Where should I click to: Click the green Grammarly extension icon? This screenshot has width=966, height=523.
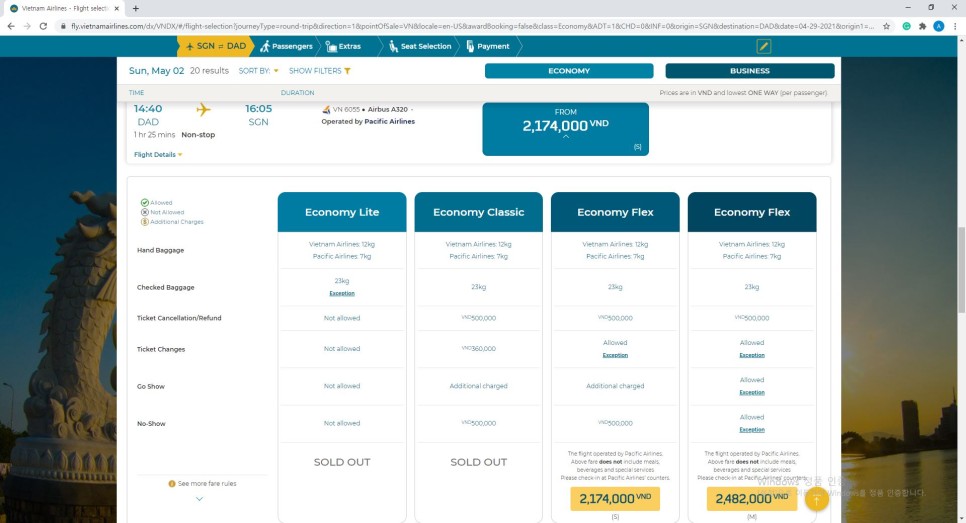click(x=906, y=26)
